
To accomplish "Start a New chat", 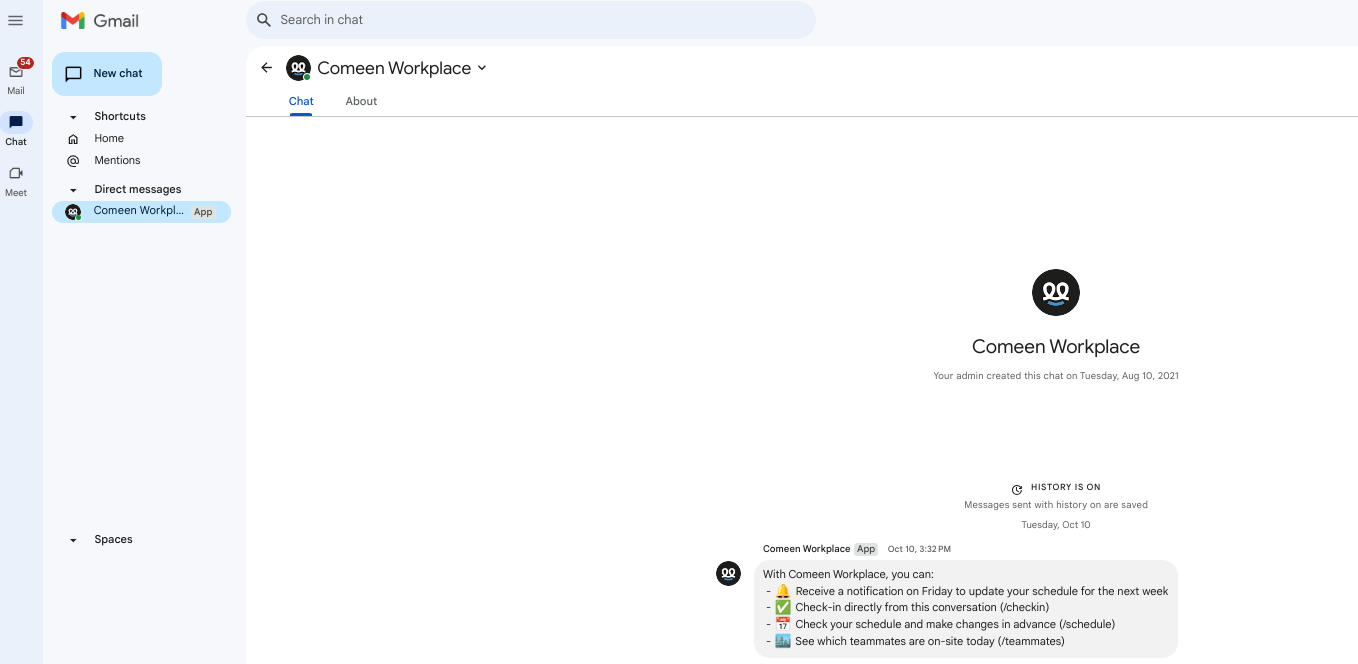I will pyautogui.click(x=107, y=74).
